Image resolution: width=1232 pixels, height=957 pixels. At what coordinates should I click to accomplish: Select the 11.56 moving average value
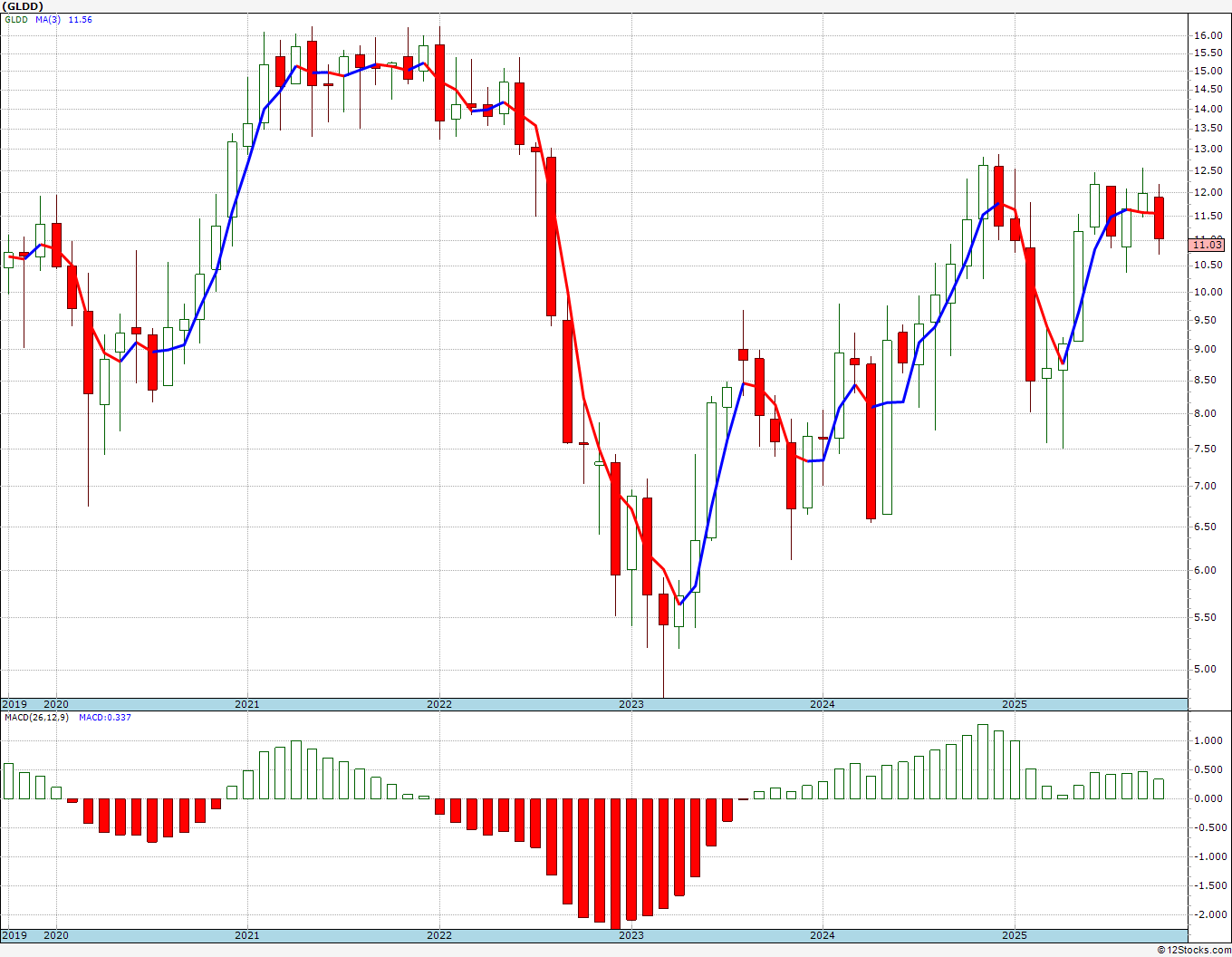pyautogui.click(x=81, y=20)
